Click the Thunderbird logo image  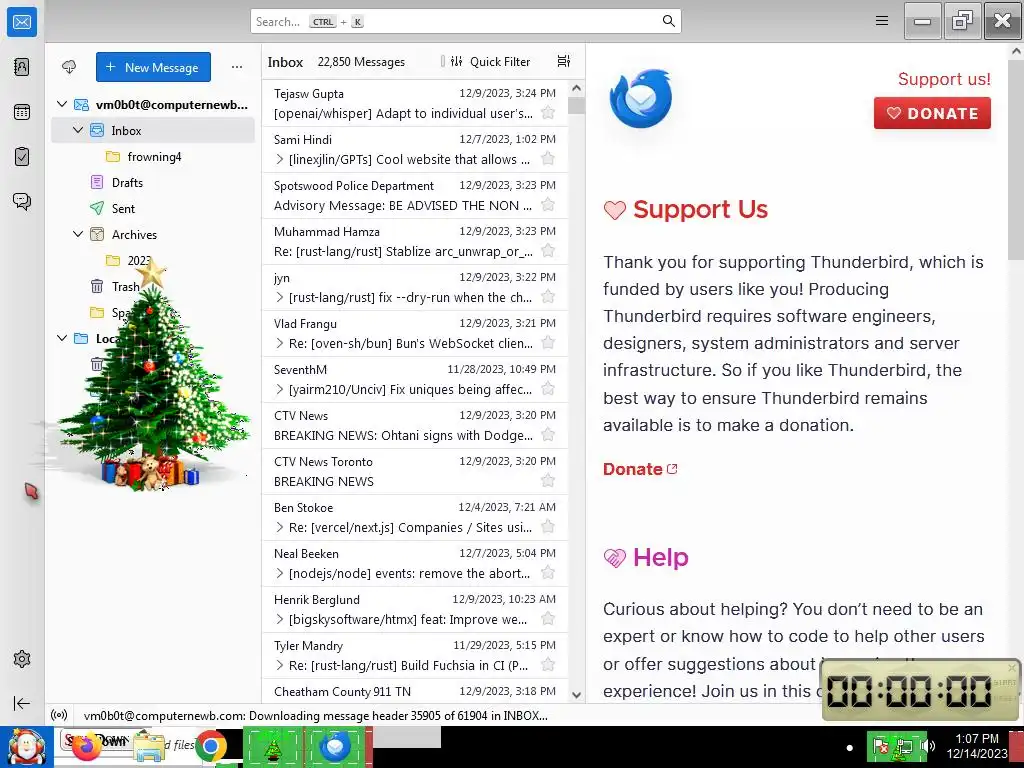click(641, 99)
